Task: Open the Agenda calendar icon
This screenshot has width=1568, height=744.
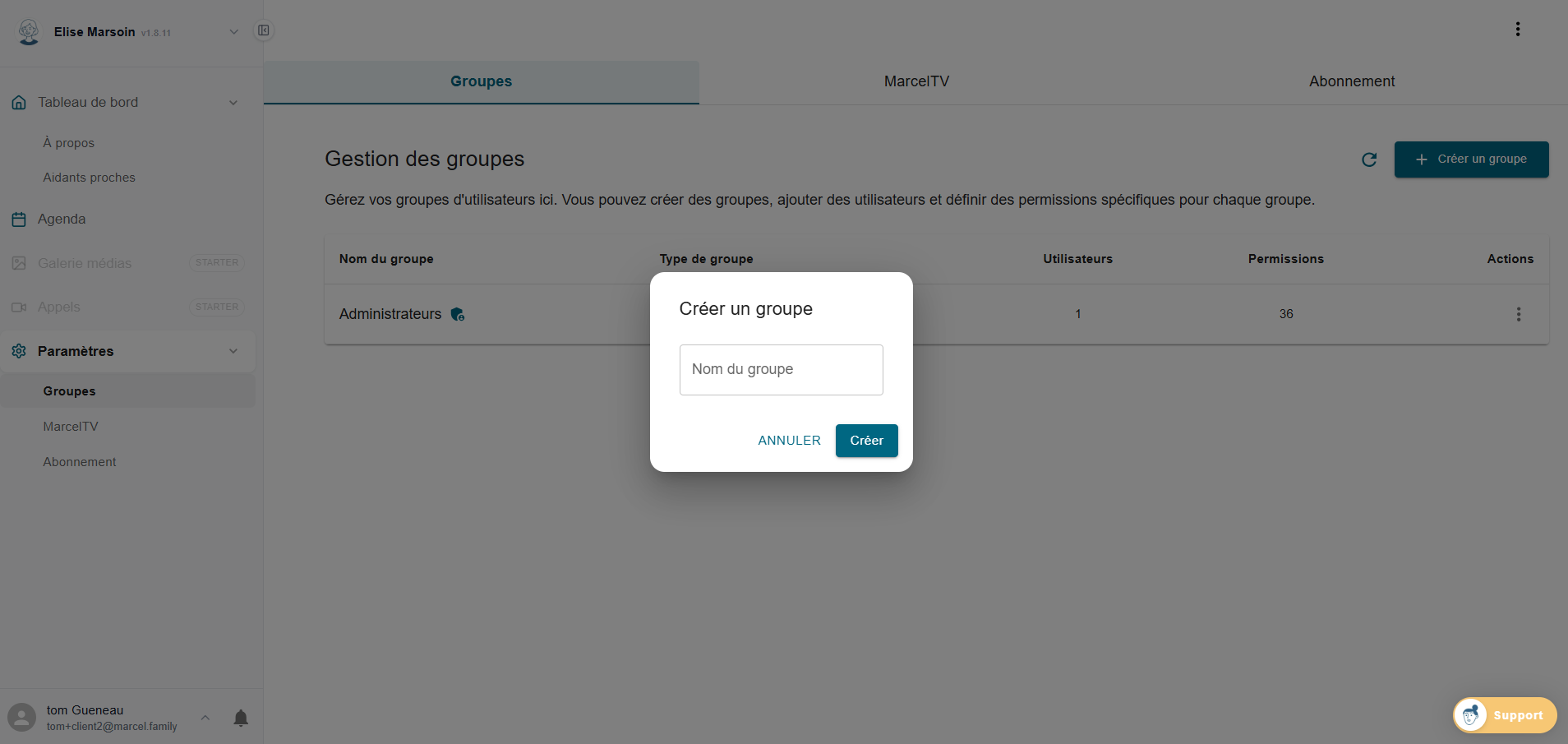Action: click(x=19, y=219)
